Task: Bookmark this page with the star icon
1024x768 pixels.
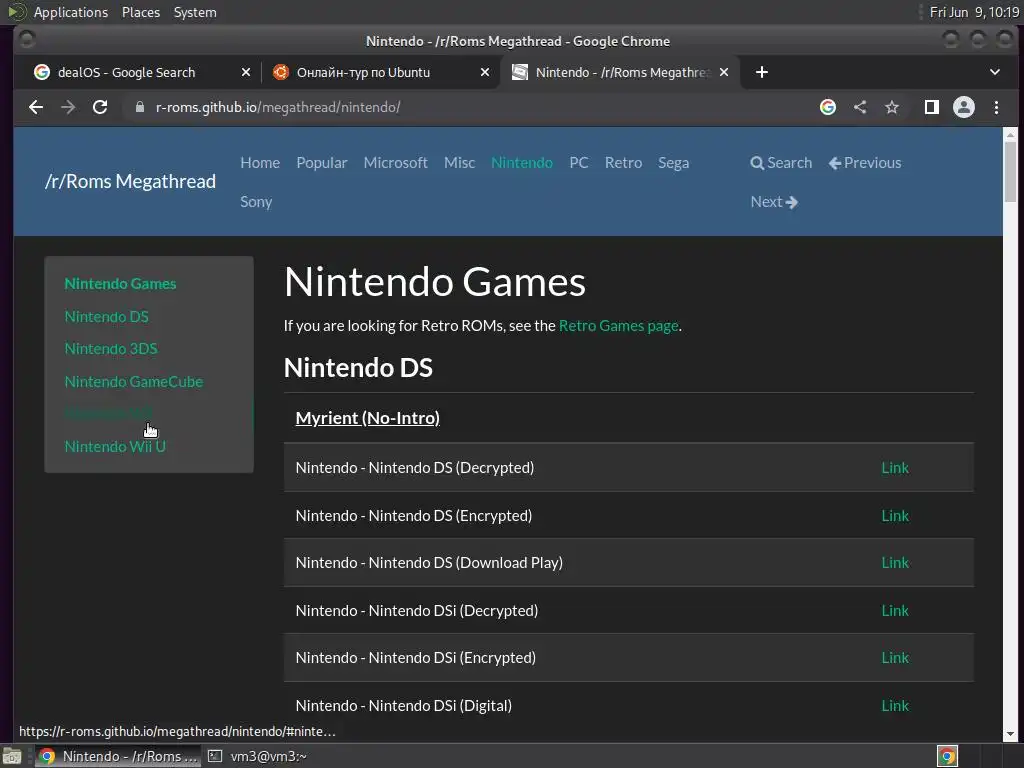Action: pyautogui.click(x=892, y=107)
